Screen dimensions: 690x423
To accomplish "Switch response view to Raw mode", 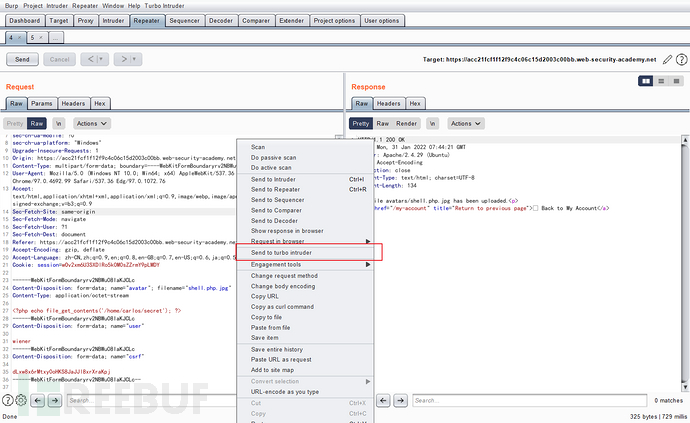I will (x=382, y=124).
